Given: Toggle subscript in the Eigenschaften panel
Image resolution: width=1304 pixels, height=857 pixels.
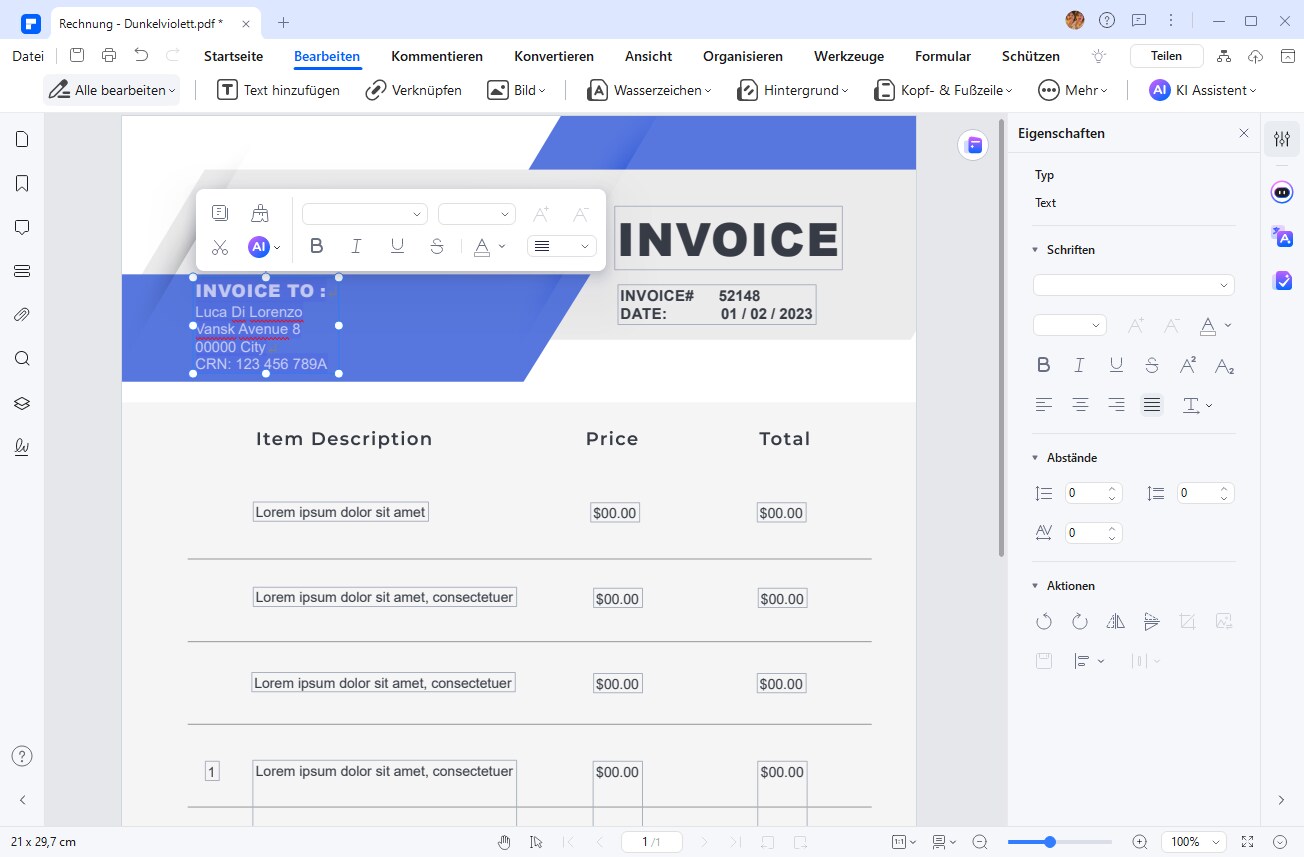Looking at the screenshot, I should (x=1224, y=365).
